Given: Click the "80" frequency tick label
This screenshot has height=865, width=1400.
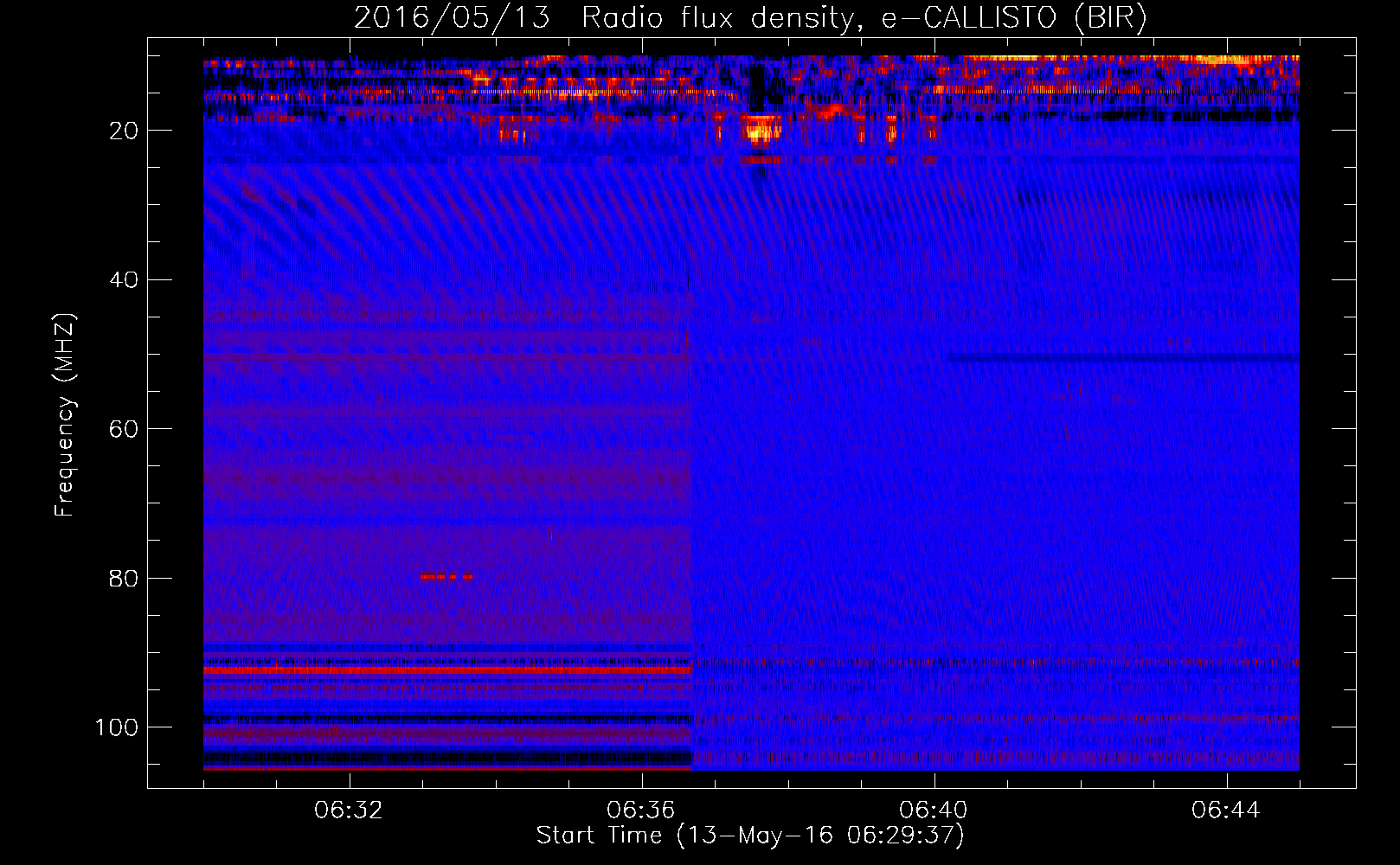Looking at the screenshot, I should 124,578.
